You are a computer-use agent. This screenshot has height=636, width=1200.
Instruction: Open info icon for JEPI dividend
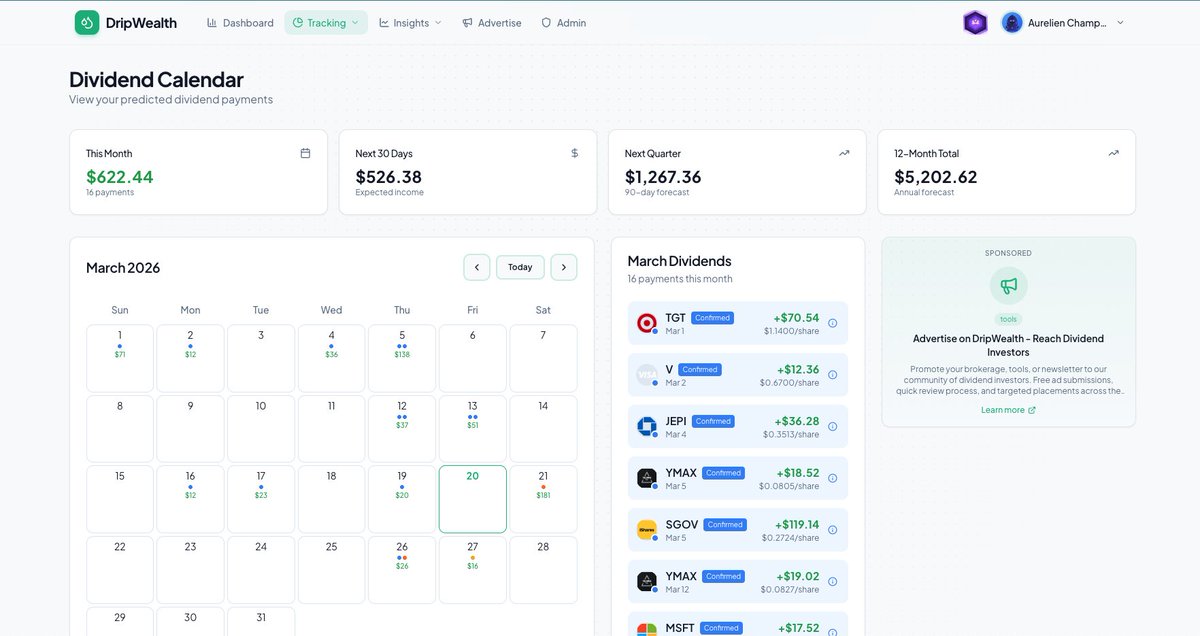coord(832,427)
